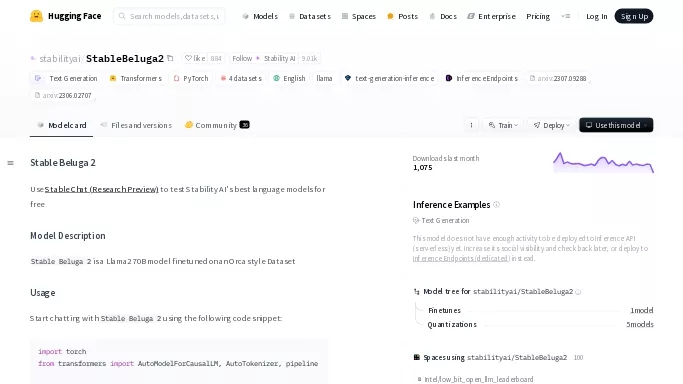Click the downloads chart graph
The height and width of the screenshot is (384, 683).
coord(603,162)
